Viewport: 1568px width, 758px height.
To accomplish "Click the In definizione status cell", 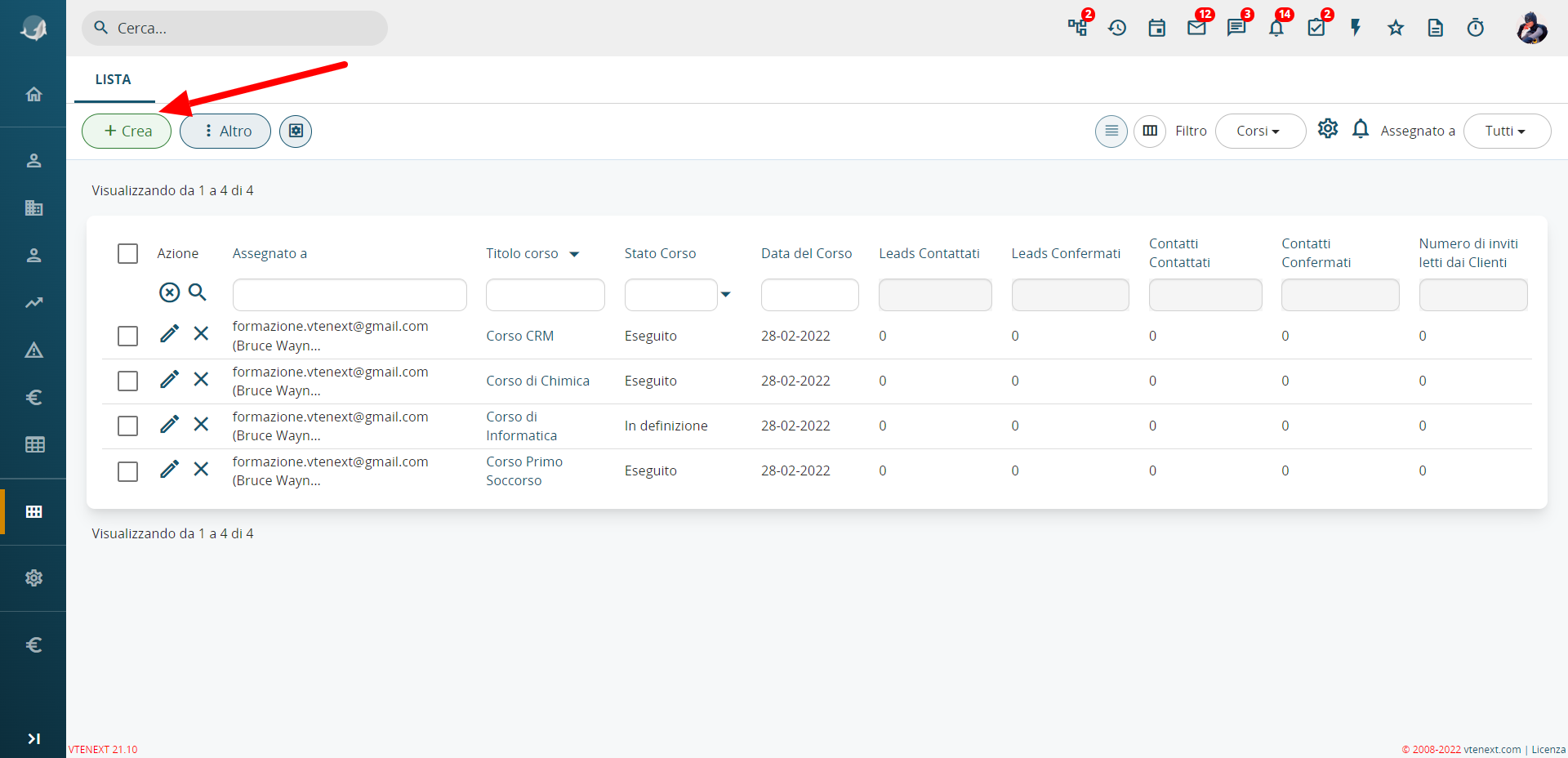I will [666, 426].
